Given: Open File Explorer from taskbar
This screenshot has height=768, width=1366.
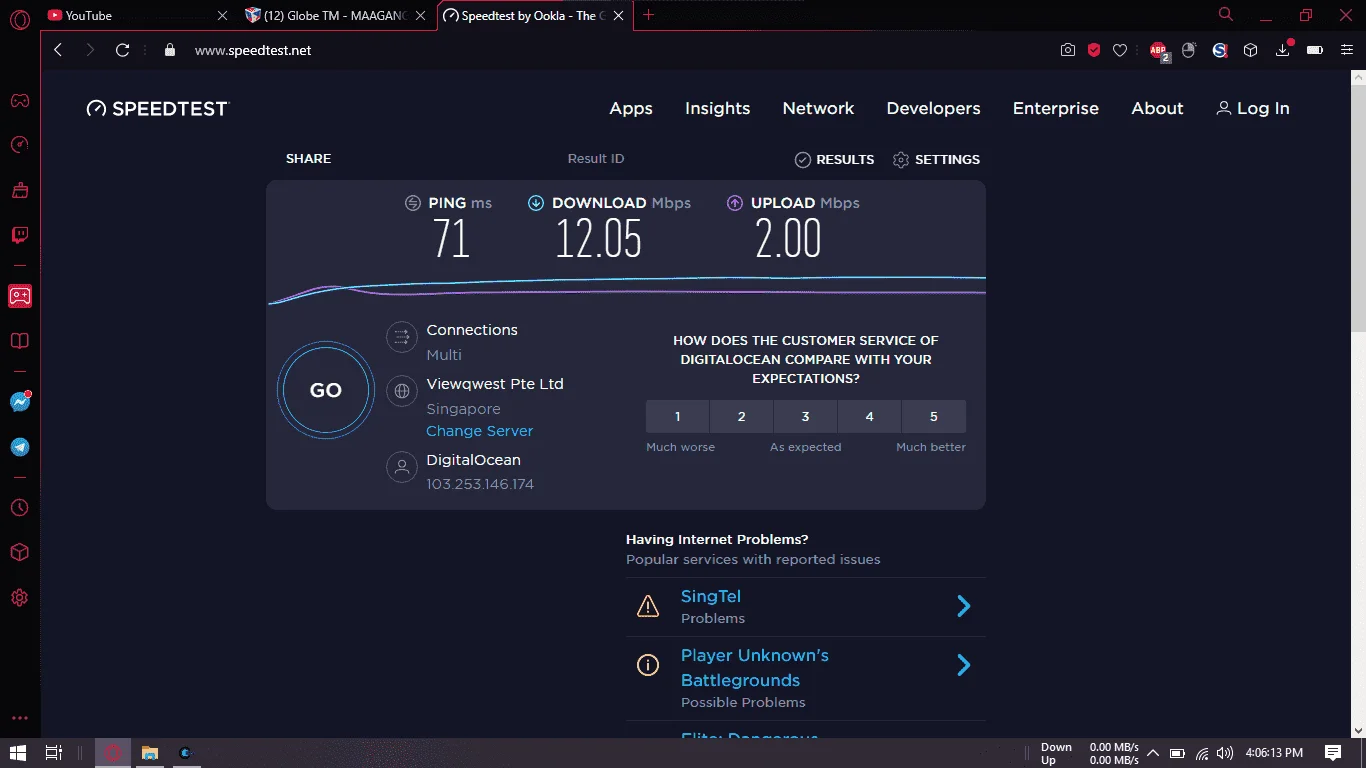Looking at the screenshot, I should tap(150, 752).
